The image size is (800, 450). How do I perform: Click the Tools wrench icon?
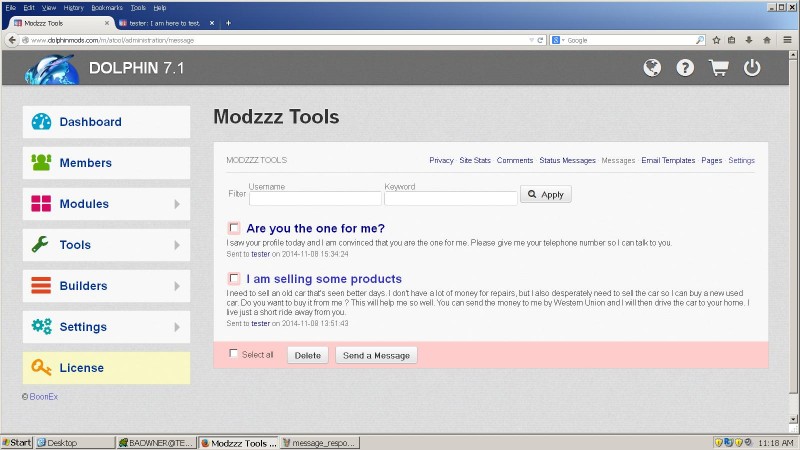[40, 244]
